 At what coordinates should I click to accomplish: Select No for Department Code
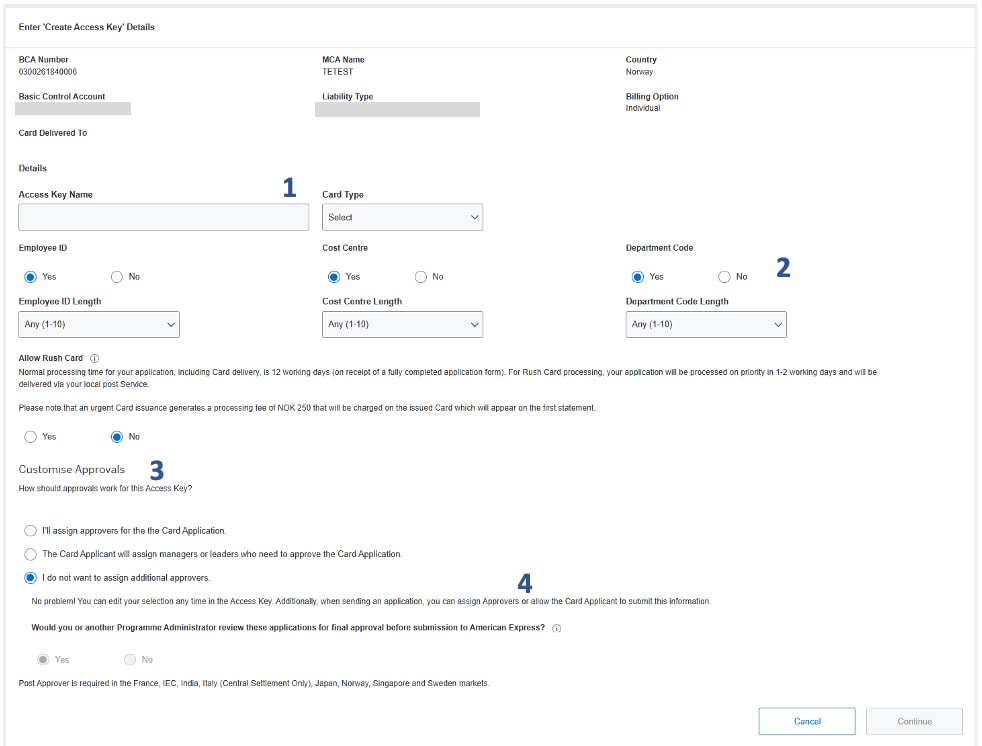tap(724, 276)
